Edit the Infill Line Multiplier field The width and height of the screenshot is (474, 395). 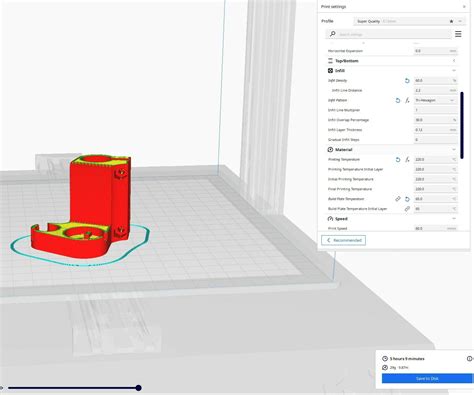coord(435,110)
